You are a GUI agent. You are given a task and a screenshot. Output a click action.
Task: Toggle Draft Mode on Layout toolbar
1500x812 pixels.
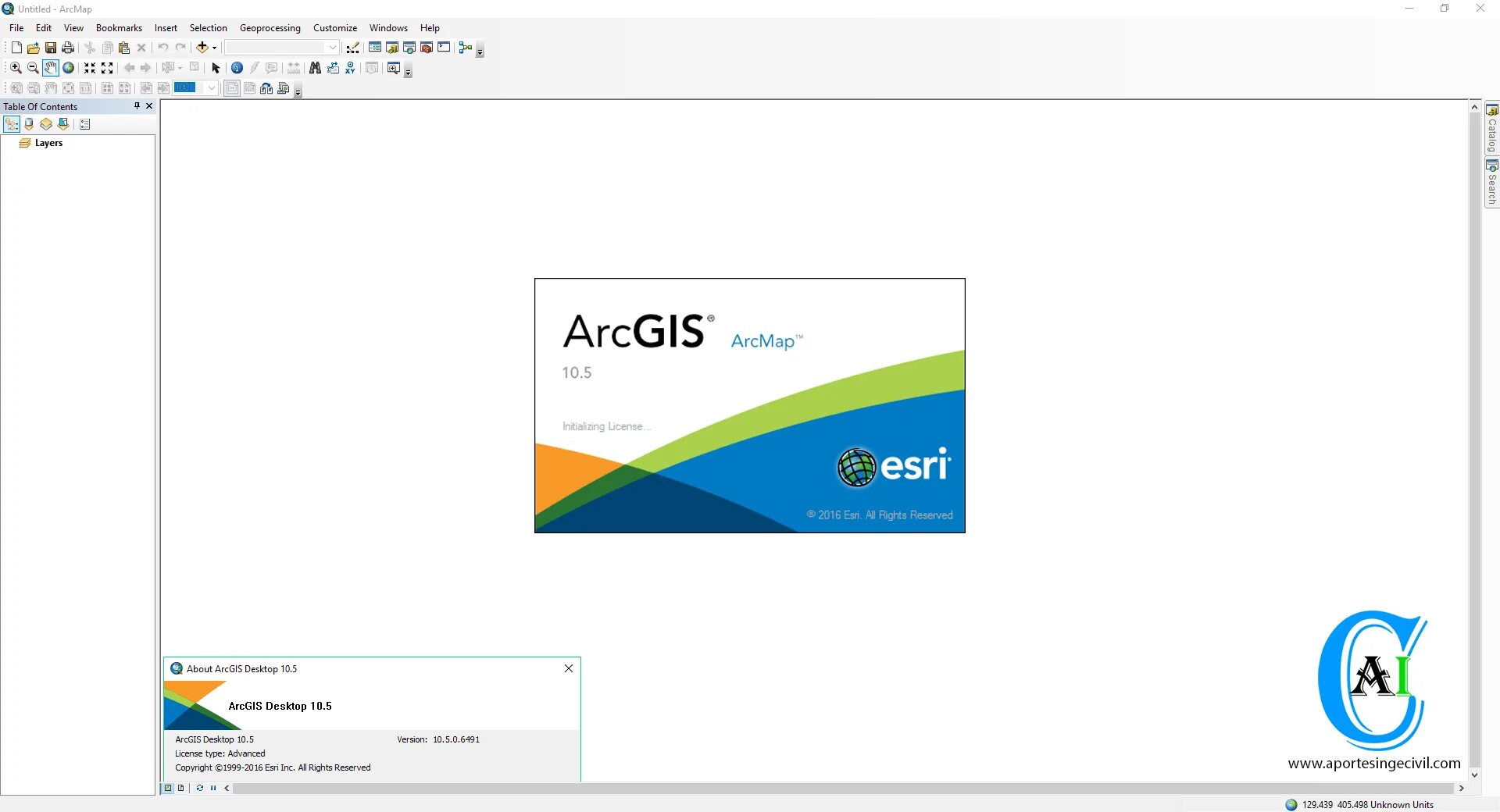point(232,88)
